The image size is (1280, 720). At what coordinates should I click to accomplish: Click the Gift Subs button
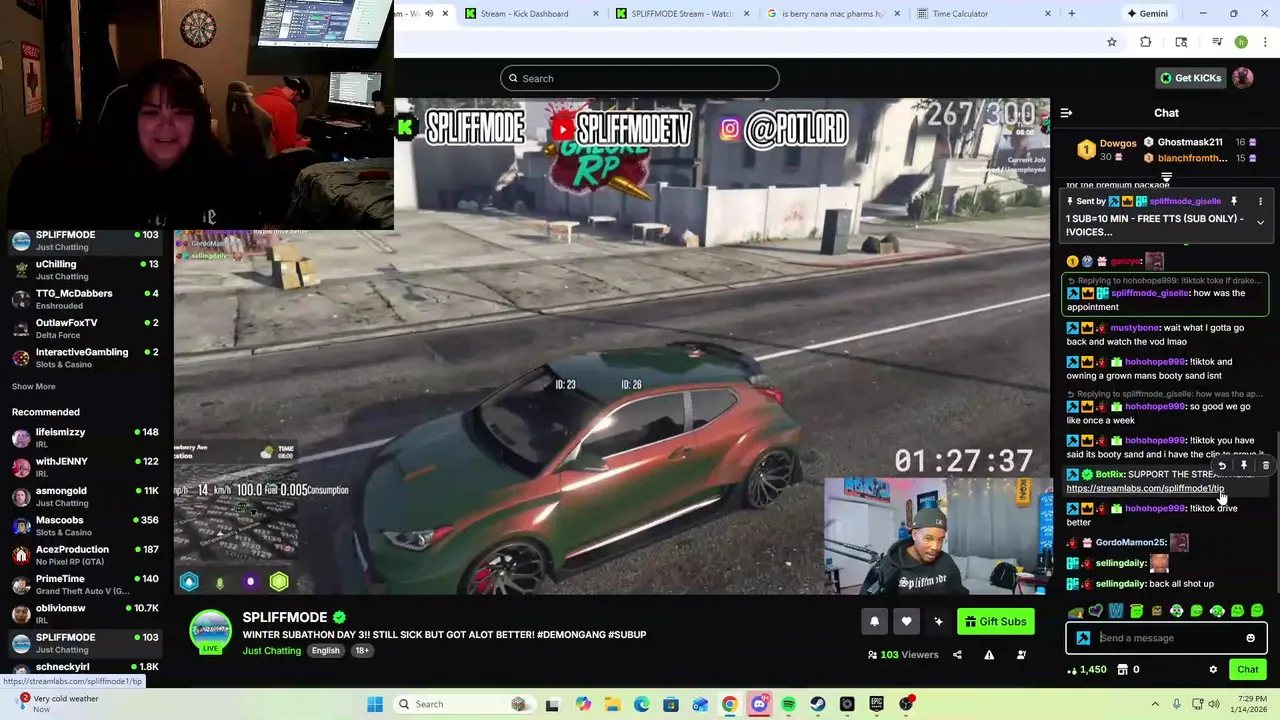[996, 622]
